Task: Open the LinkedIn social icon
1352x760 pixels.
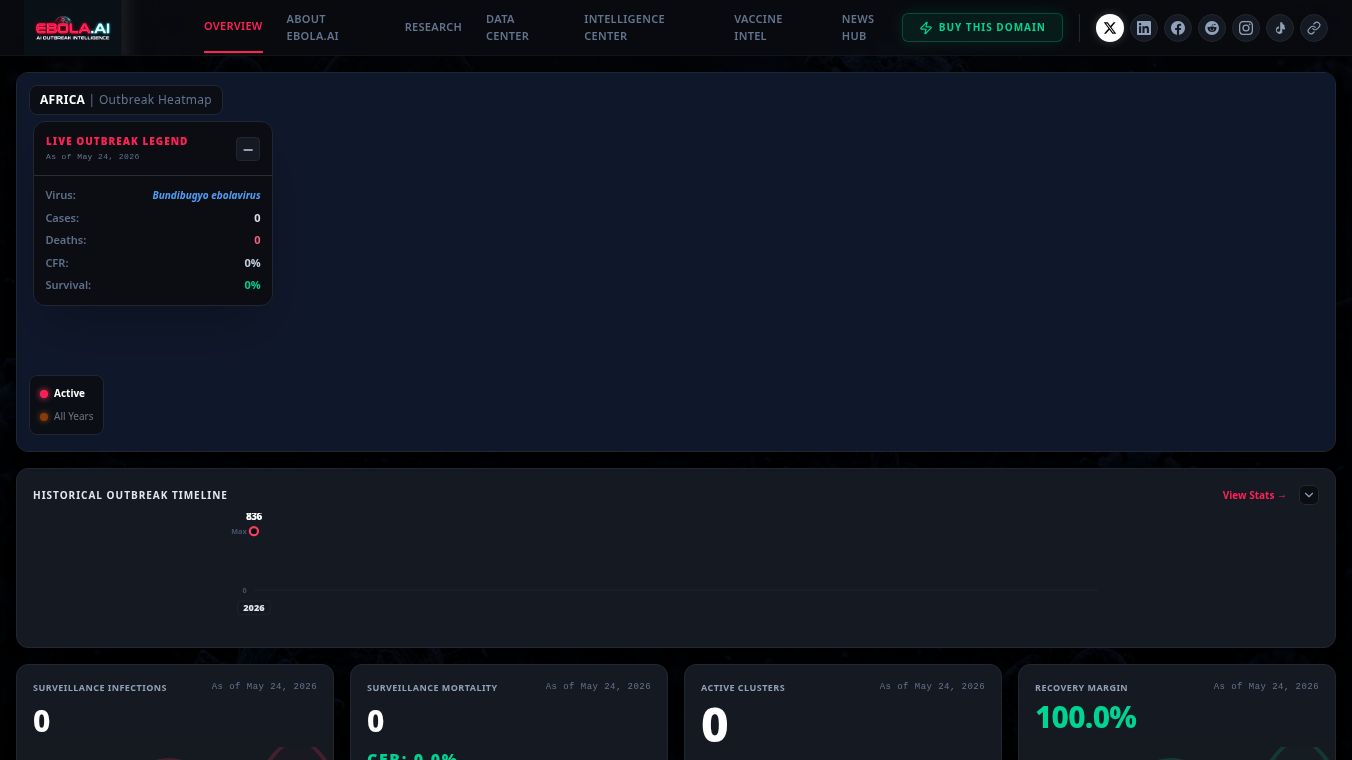Action: [x=1144, y=28]
